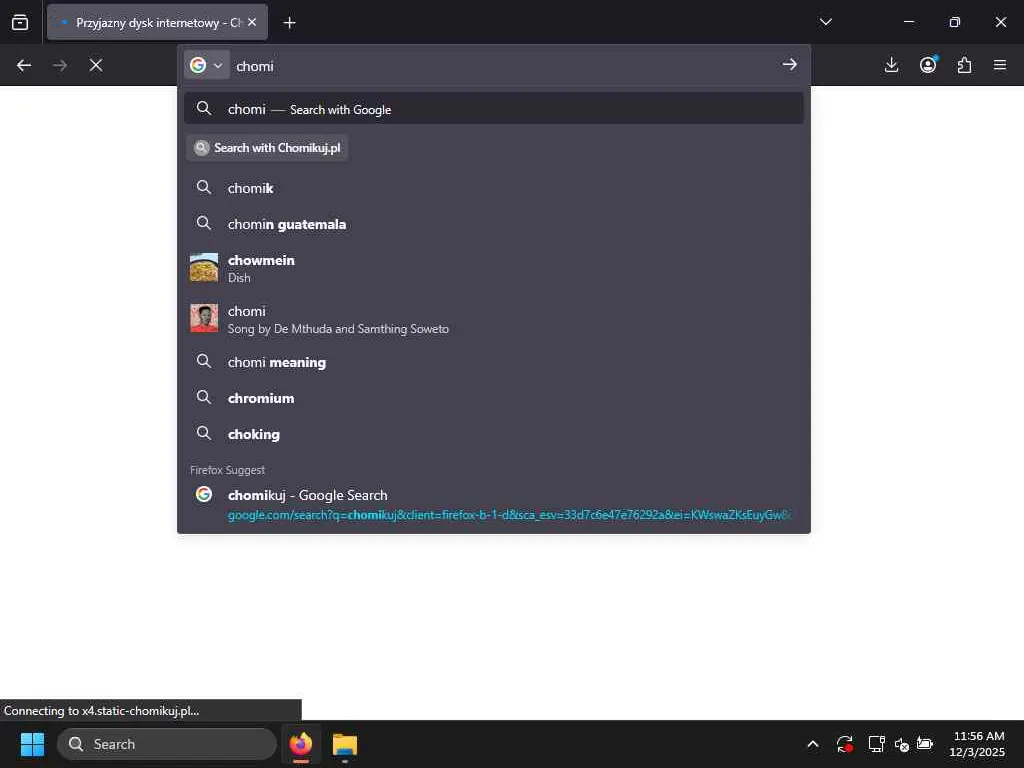Viewport: 1024px width, 768px height.
Task: Minimize the Firefox window
Action: [908, 22]
